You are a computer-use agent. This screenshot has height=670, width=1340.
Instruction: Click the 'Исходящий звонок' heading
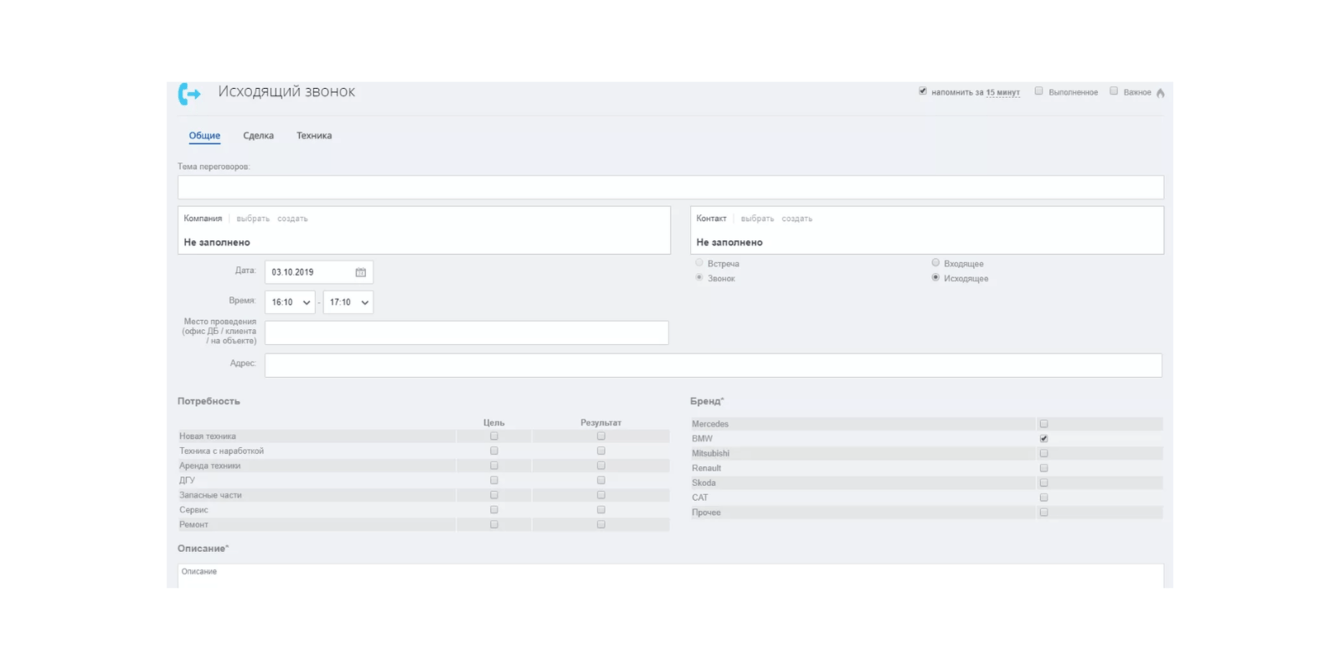(x=287, y=92)
